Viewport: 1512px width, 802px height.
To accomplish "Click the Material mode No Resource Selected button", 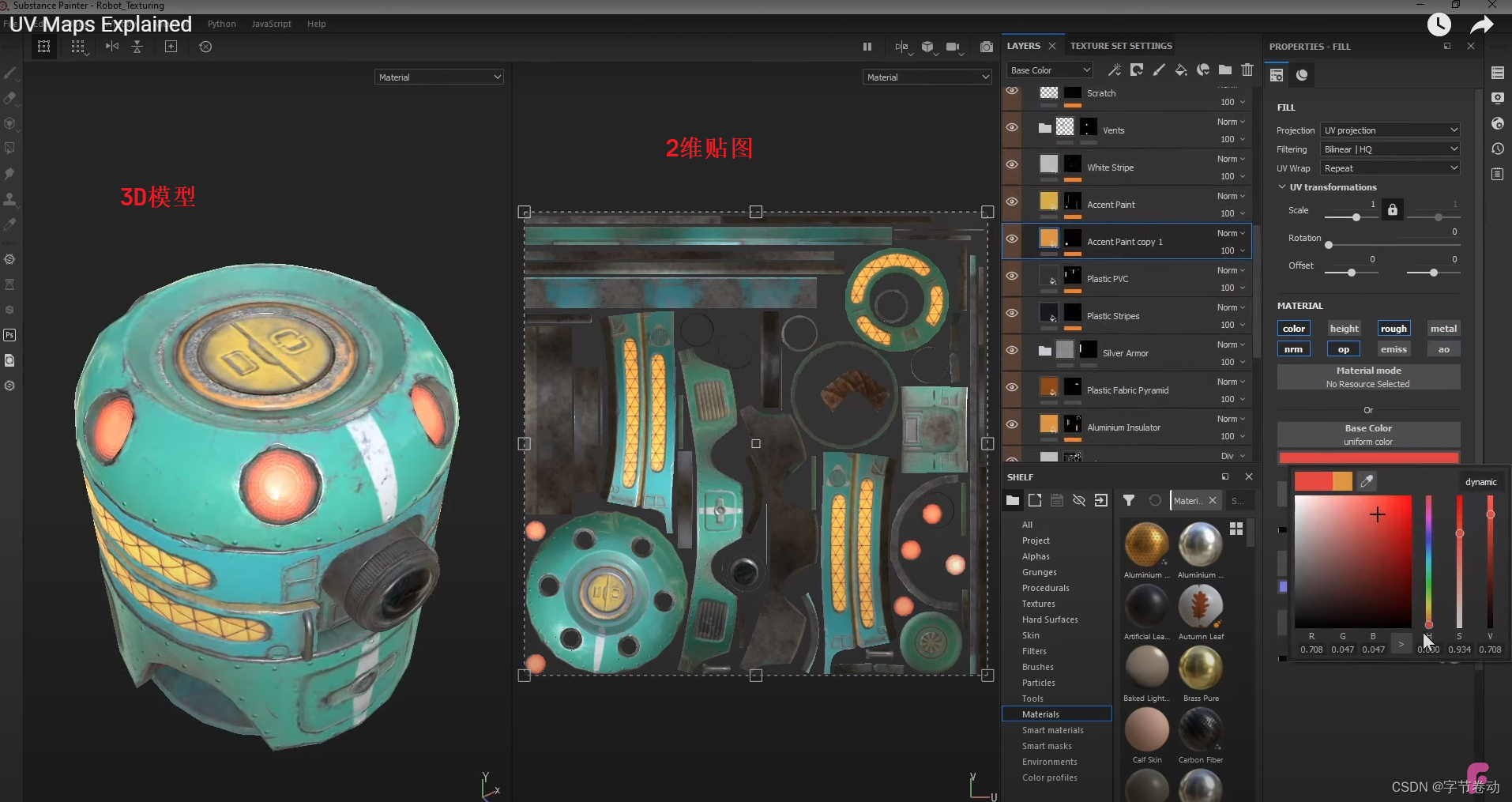I will pyautogui.click(x=1368, y=376).
